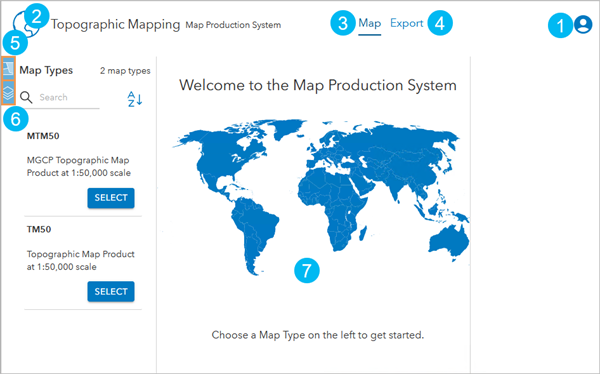The image size is (600, 374).
Task: Select the TM50 map type button
Action: click(111, 291)
